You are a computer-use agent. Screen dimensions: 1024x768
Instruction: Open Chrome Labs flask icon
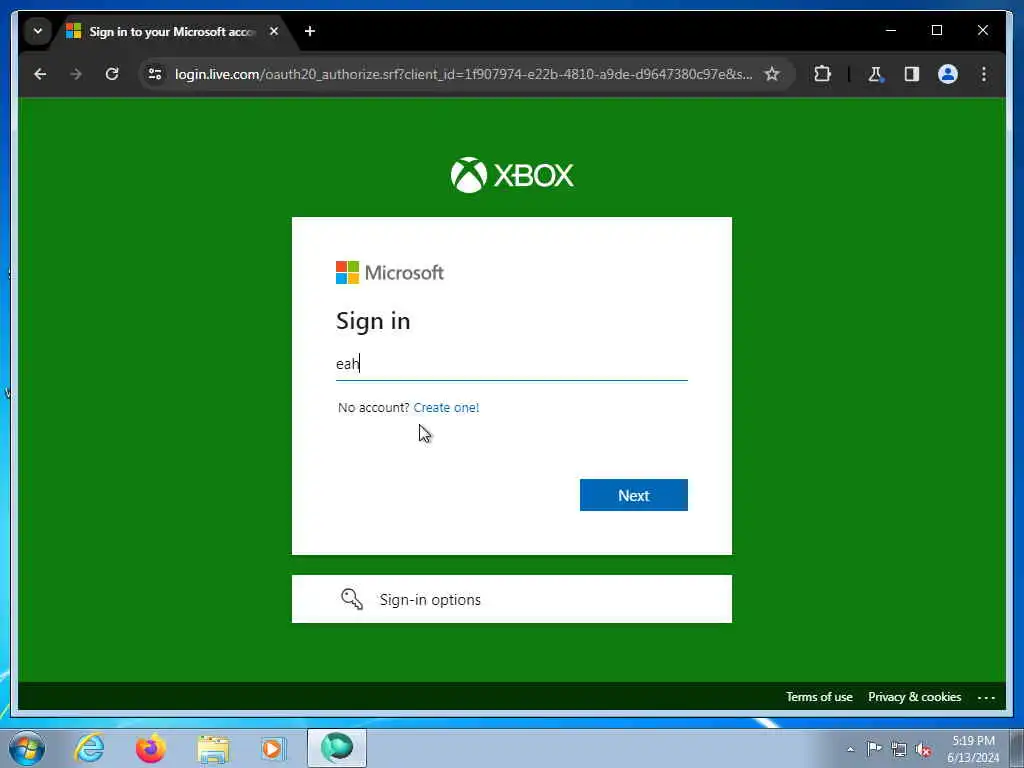click(875, 74)
